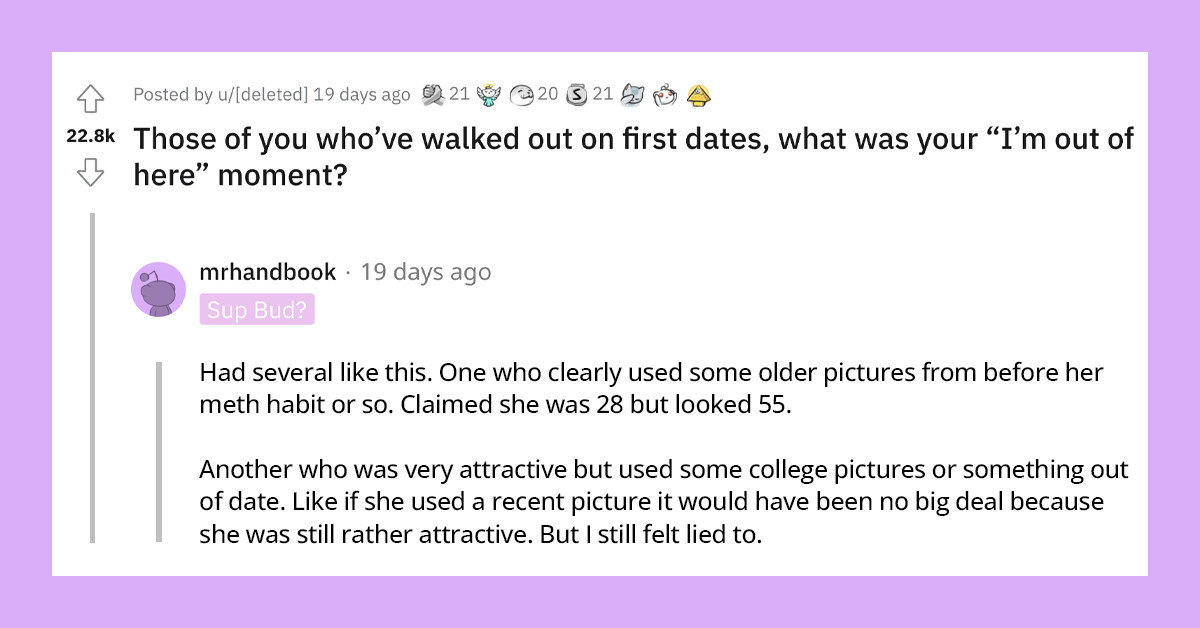
Task: Click the 'Sup Bud?' user flair
Action: coord(258,309)
